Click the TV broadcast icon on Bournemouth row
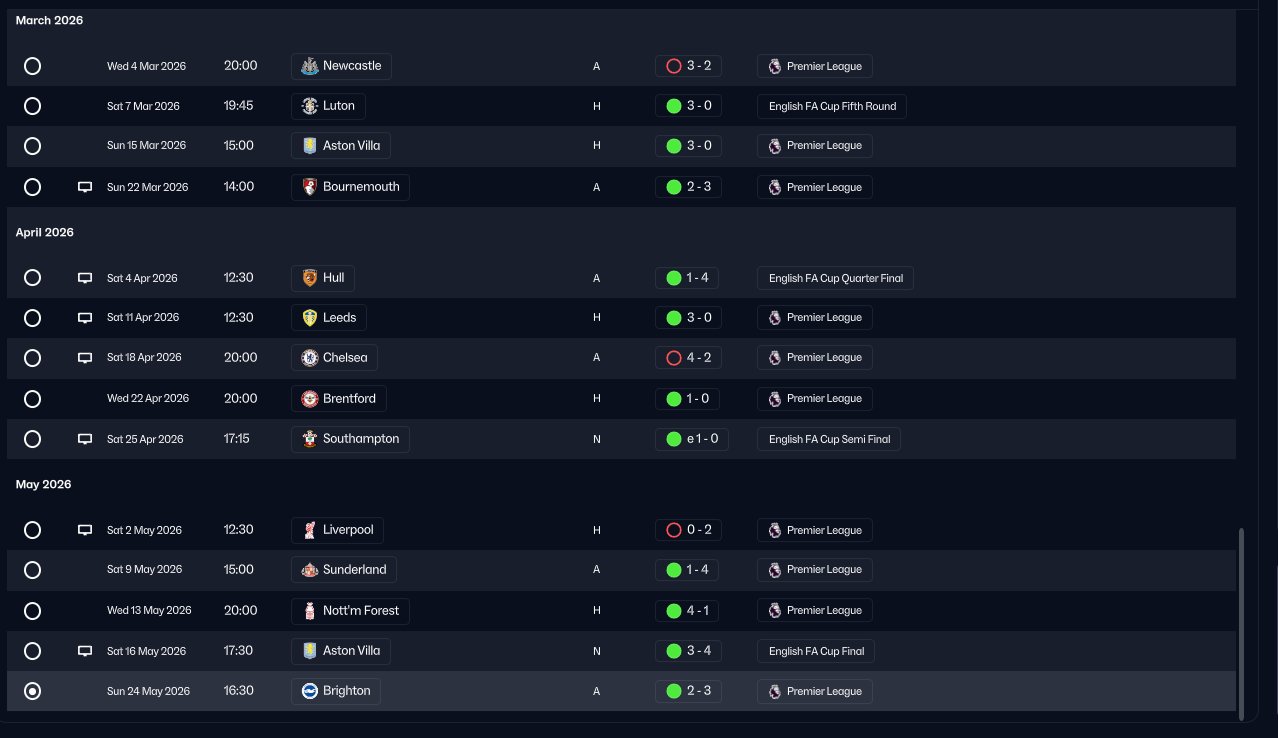Screen dimensions: 1278x738 click(85, 187)
